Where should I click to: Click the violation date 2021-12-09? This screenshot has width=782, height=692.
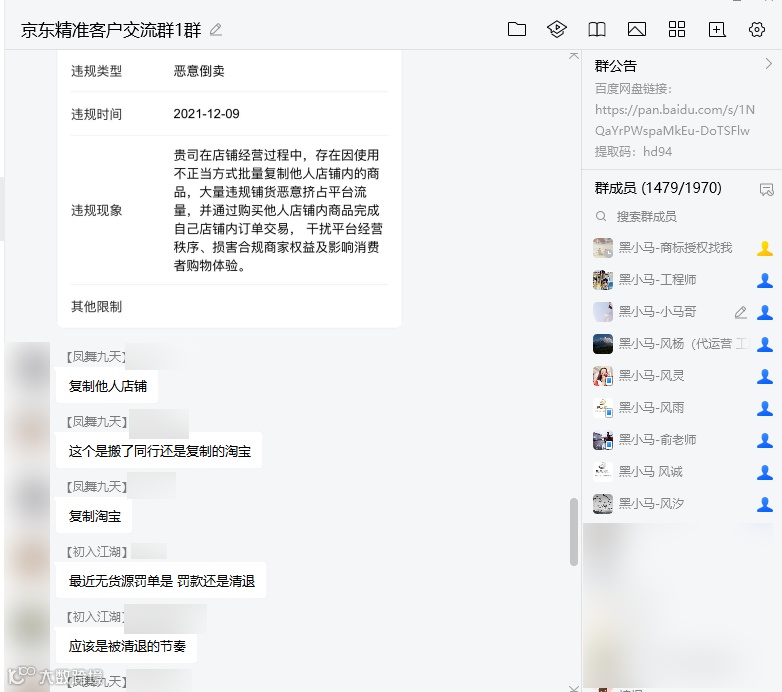click(206, 114)
